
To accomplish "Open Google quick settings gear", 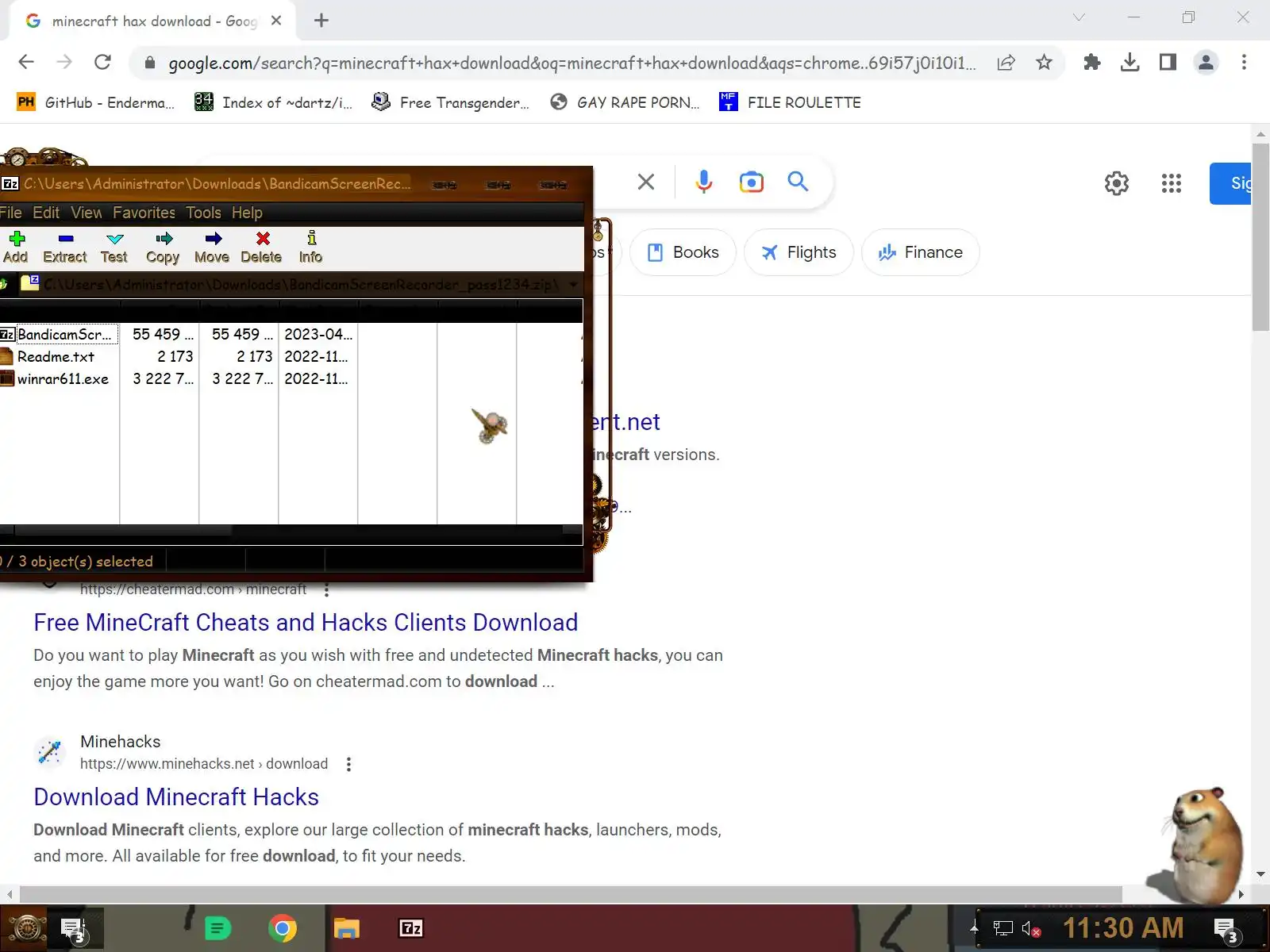I will pyautogui.click(x=1117, y=183).
